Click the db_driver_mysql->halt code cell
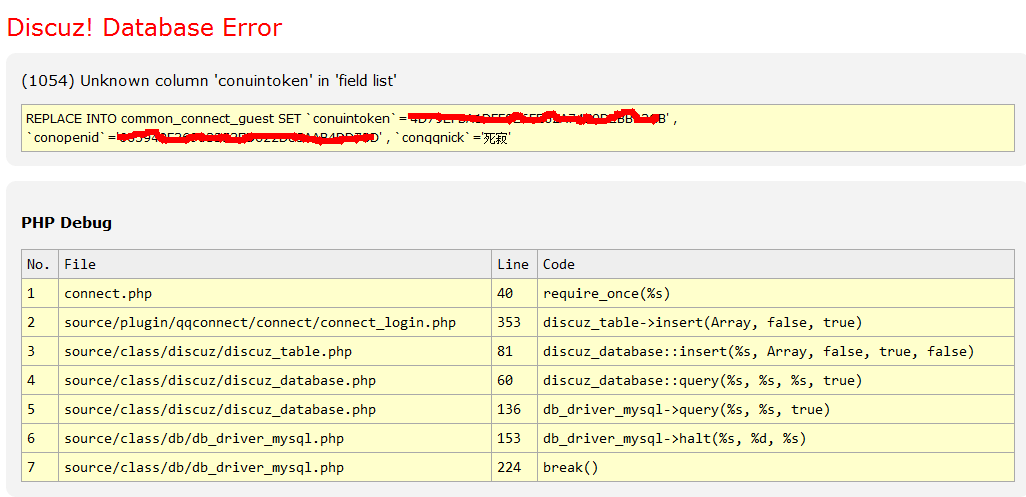 pyautogui.click(x=674, y=438)
